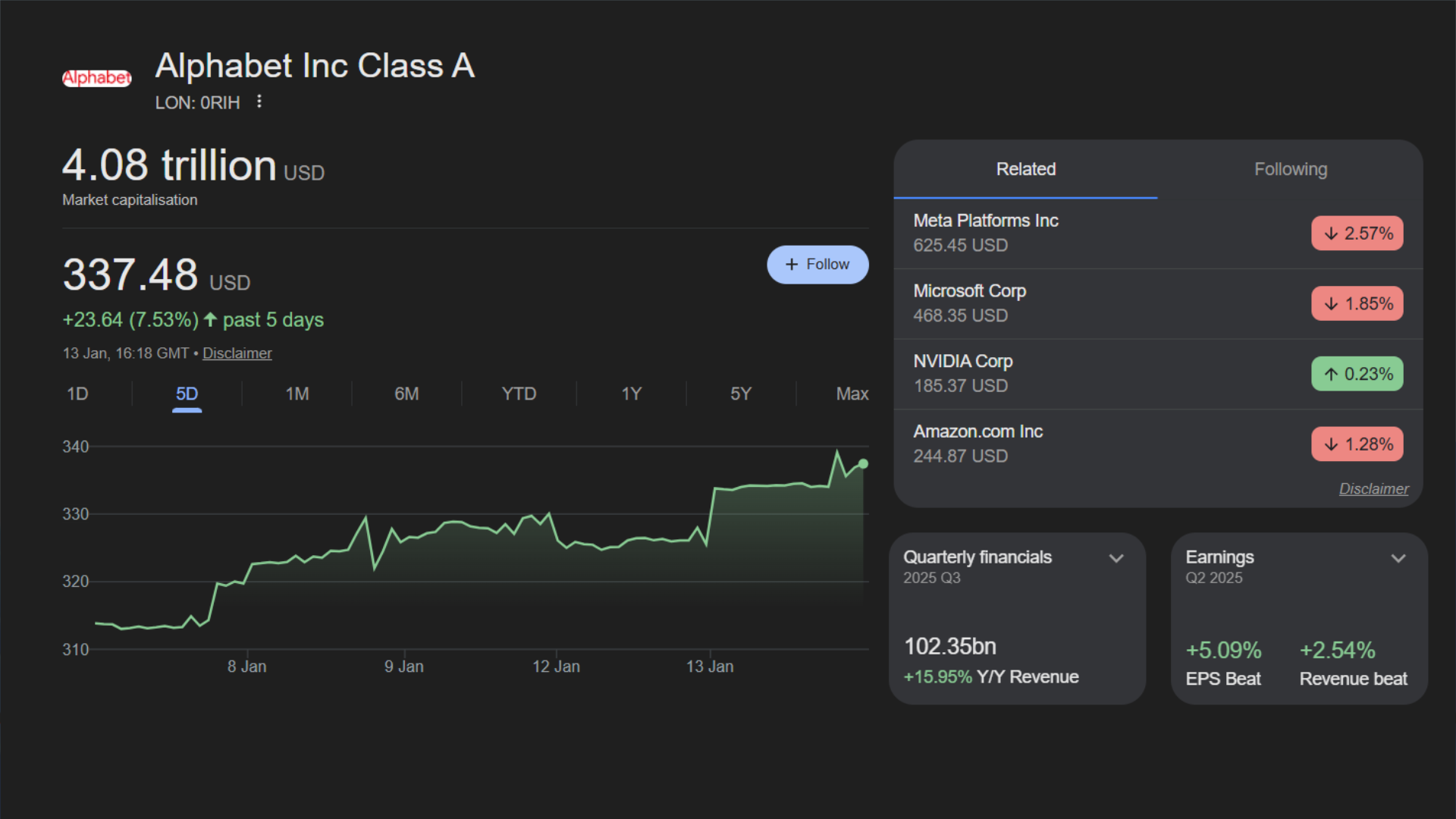Select the Max time range
Screen dimensions: 1456x819
(x=852, y=394)
